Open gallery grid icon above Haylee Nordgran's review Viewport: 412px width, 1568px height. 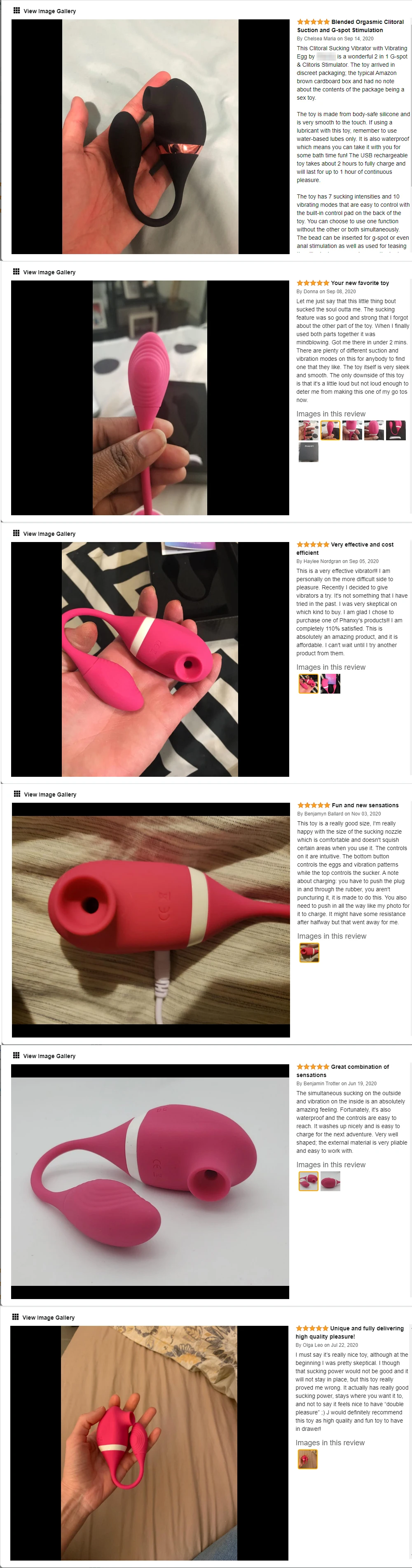pyautogui.click(x=16, y=533)
